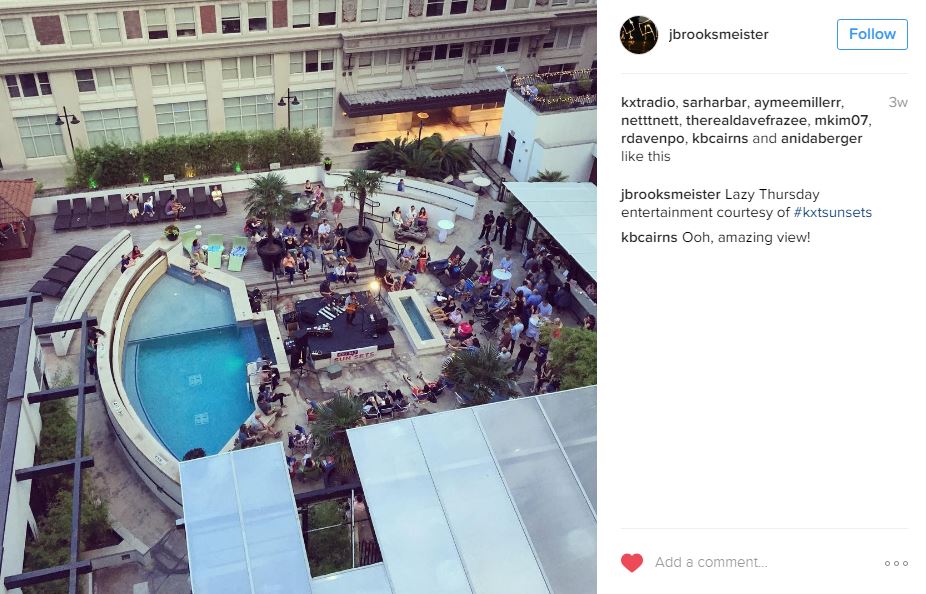Click the rooftop pool concert photo
The height and width of the screenshot is (594, 926).
298,297
